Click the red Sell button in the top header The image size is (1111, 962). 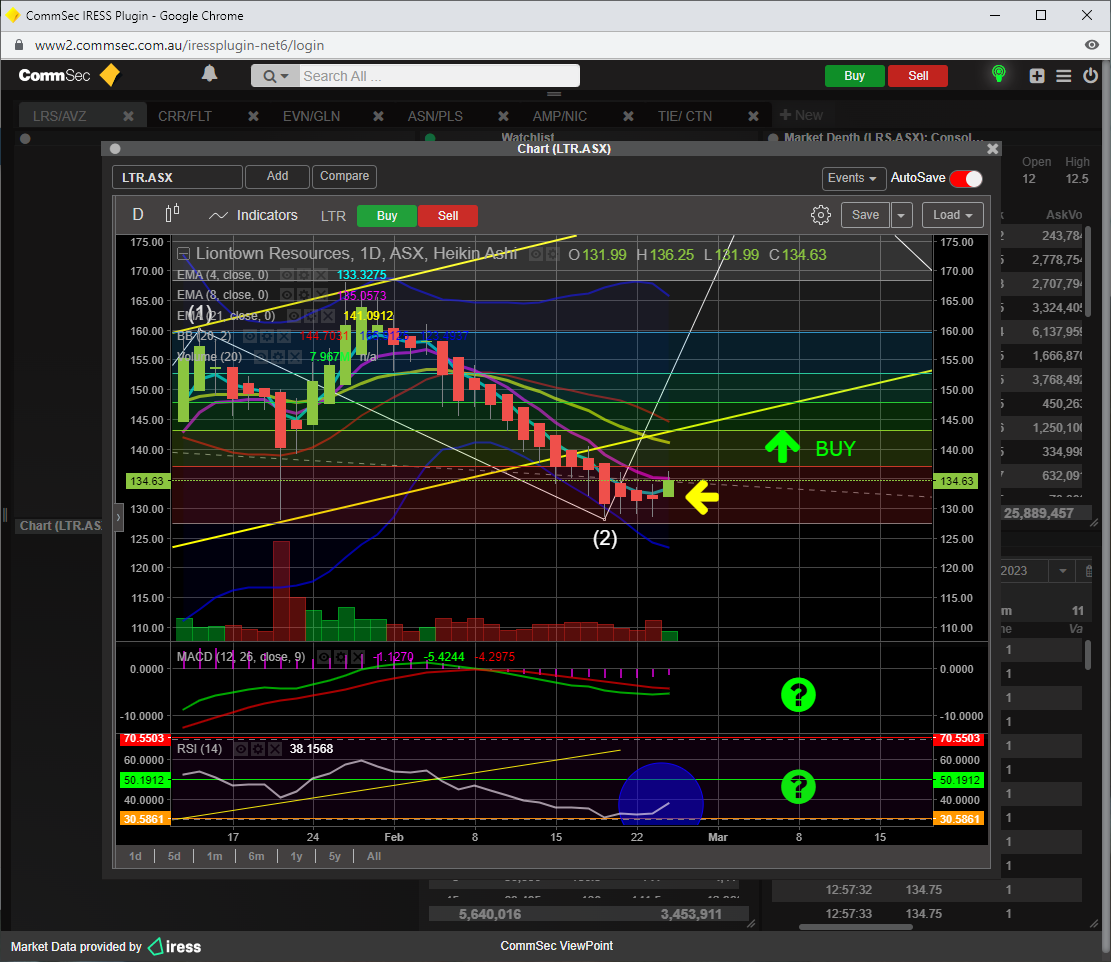[x=918, y=76]
